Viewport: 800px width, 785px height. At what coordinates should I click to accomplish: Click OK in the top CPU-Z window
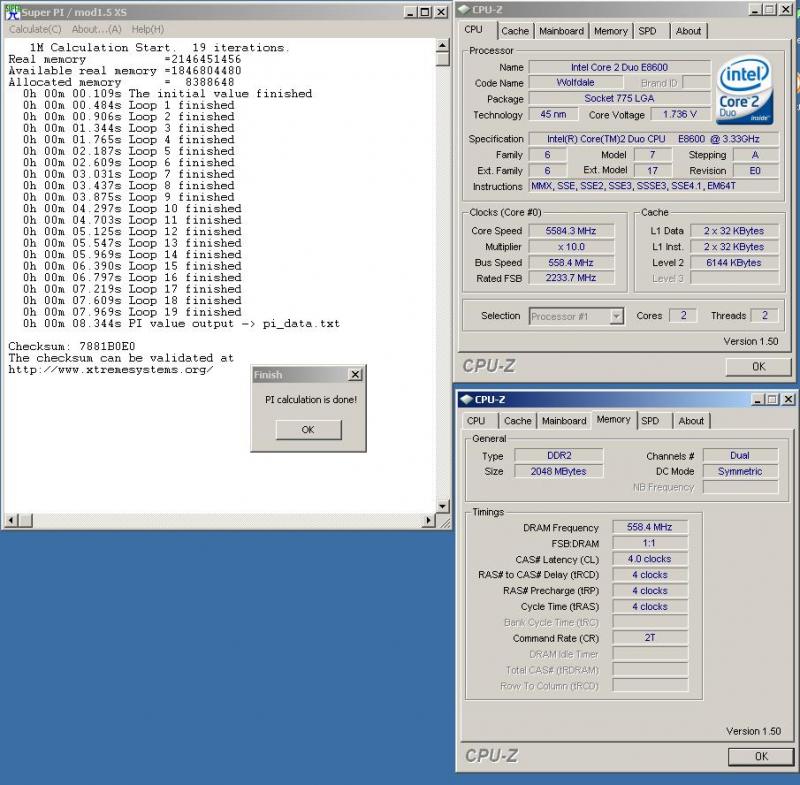pos(759,366)
